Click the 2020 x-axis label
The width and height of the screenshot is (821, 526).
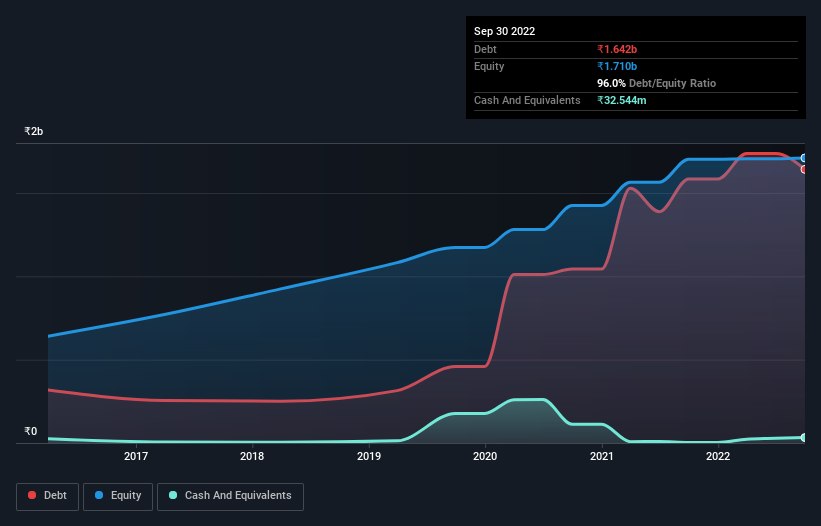[x=485, y=456]
